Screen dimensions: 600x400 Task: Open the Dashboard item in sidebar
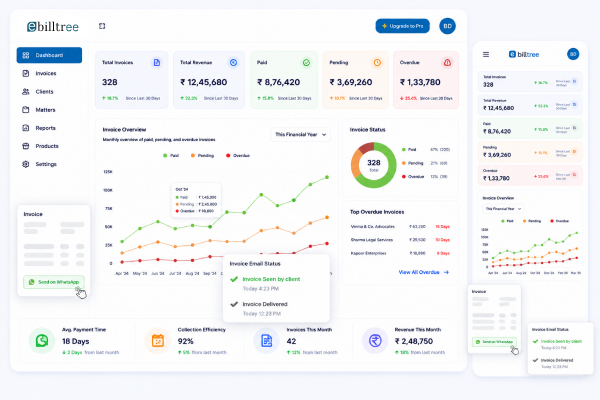point(49,55)
